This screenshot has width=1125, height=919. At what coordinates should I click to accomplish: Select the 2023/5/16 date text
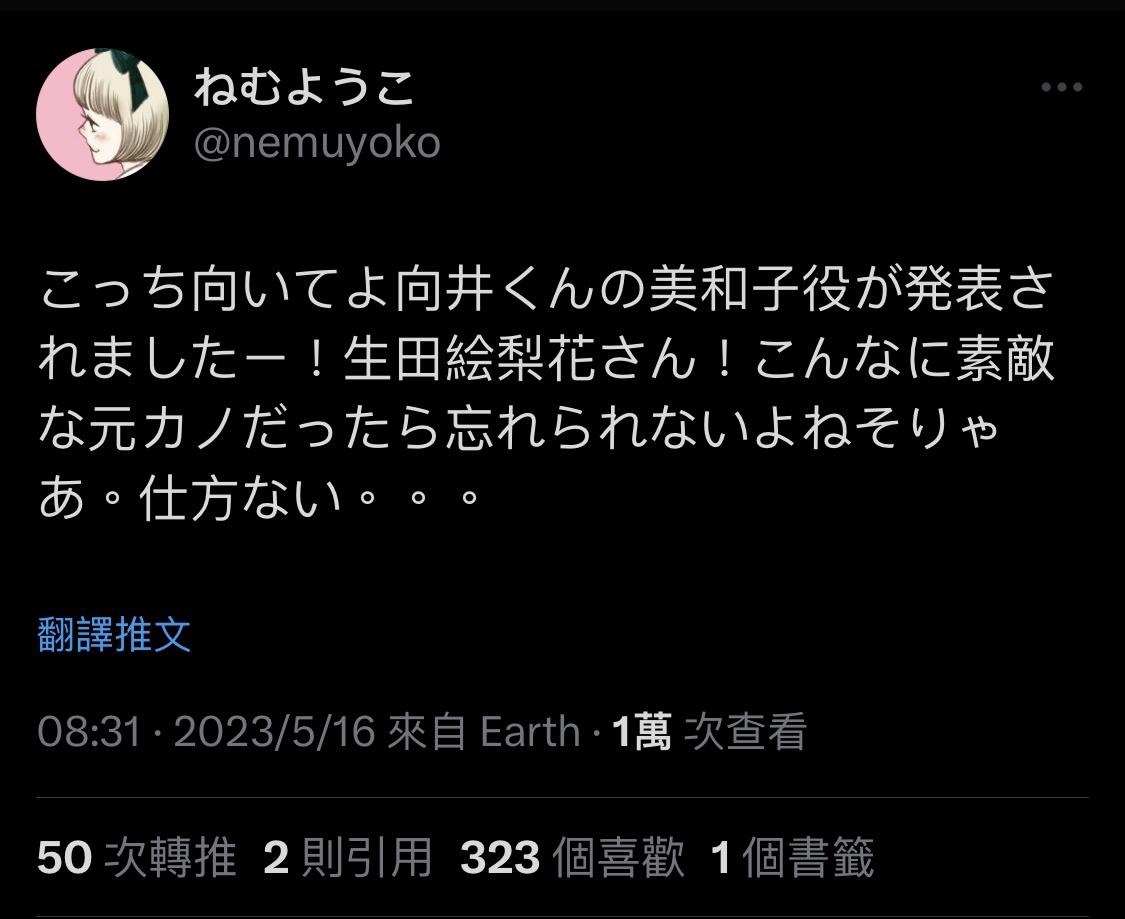[275, 732]
